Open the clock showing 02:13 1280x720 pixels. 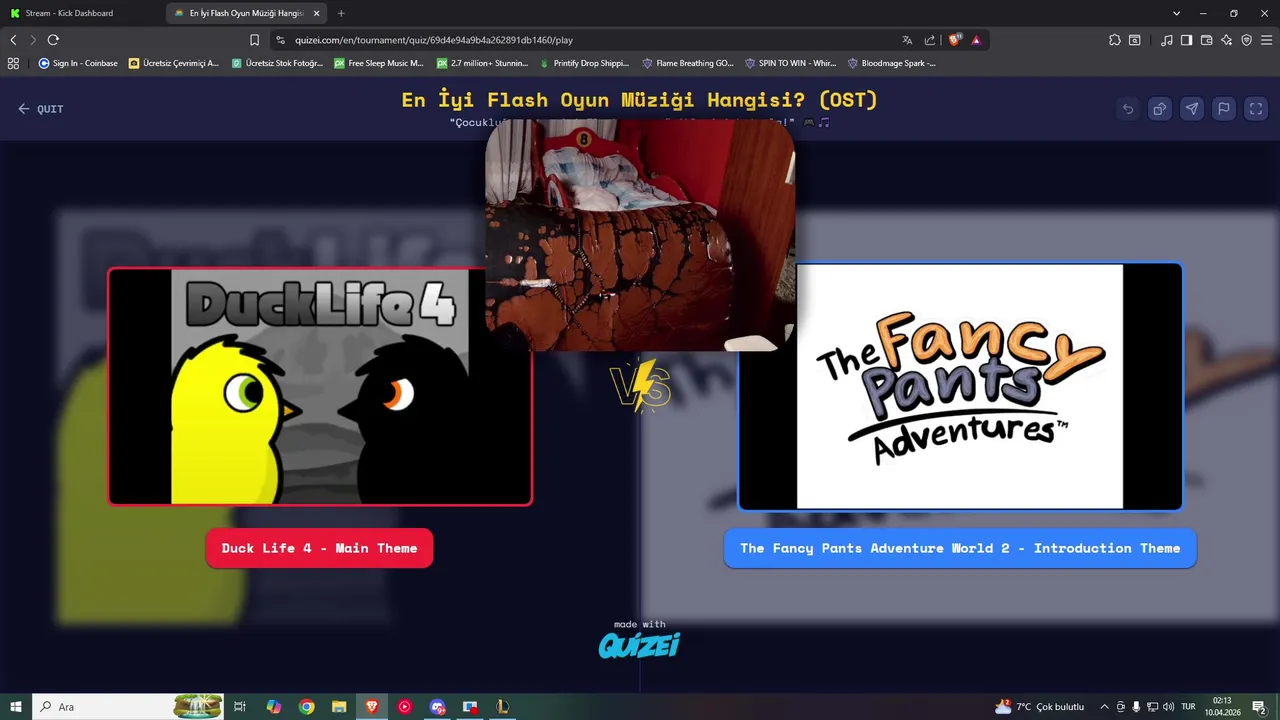click(1222, 707)
